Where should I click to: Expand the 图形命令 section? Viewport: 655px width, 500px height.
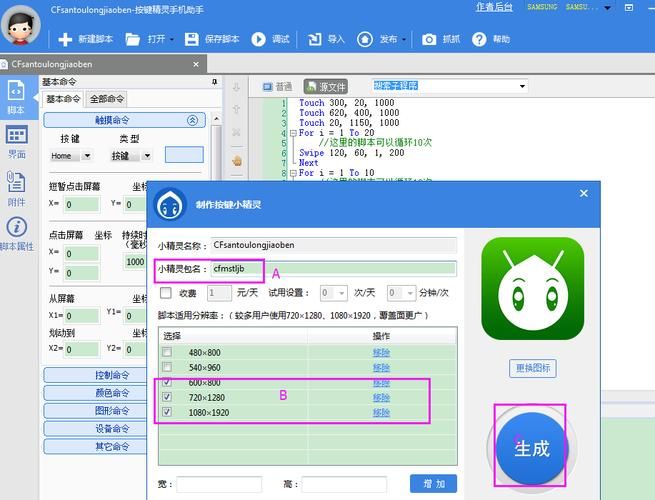point(96,411)
